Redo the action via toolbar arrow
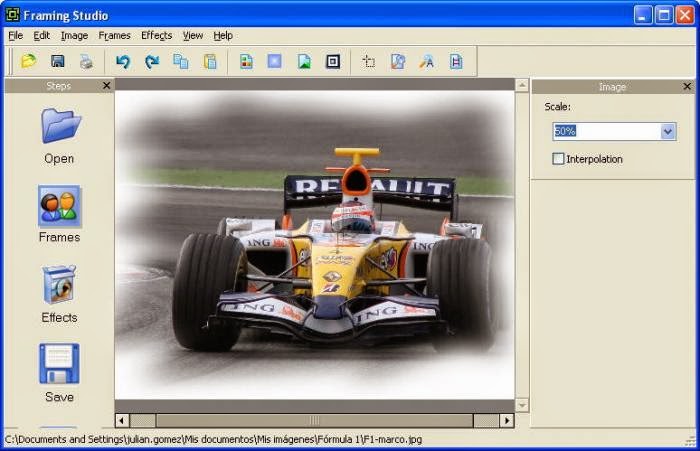Screen dimensions: 700x451 click(152, 62)
